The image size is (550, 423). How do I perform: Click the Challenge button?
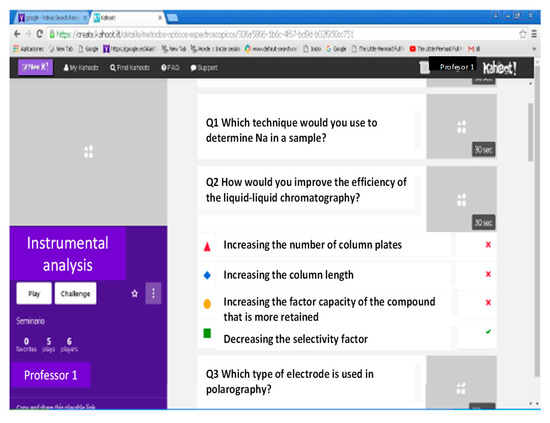[x=75, y=293]
